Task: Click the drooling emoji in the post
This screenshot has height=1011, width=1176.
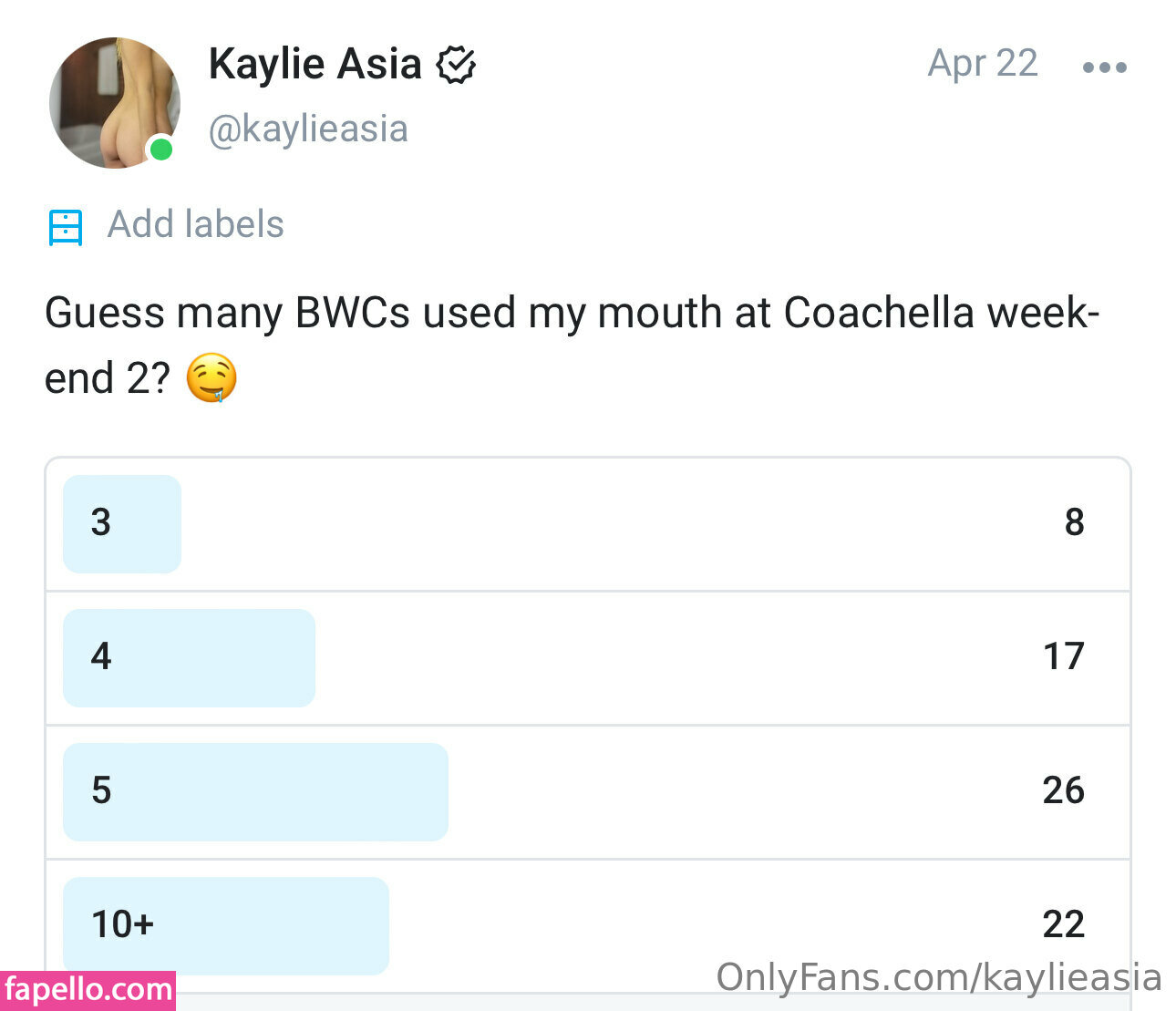Action: pos(211,379)
